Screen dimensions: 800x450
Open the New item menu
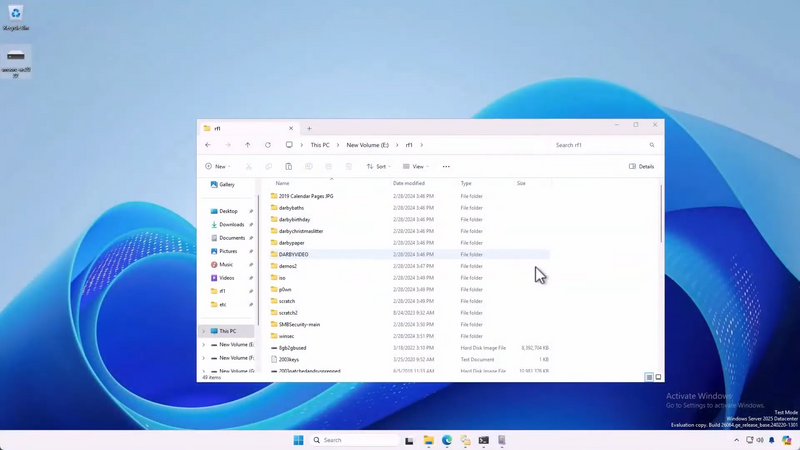[x=217, y=167]
